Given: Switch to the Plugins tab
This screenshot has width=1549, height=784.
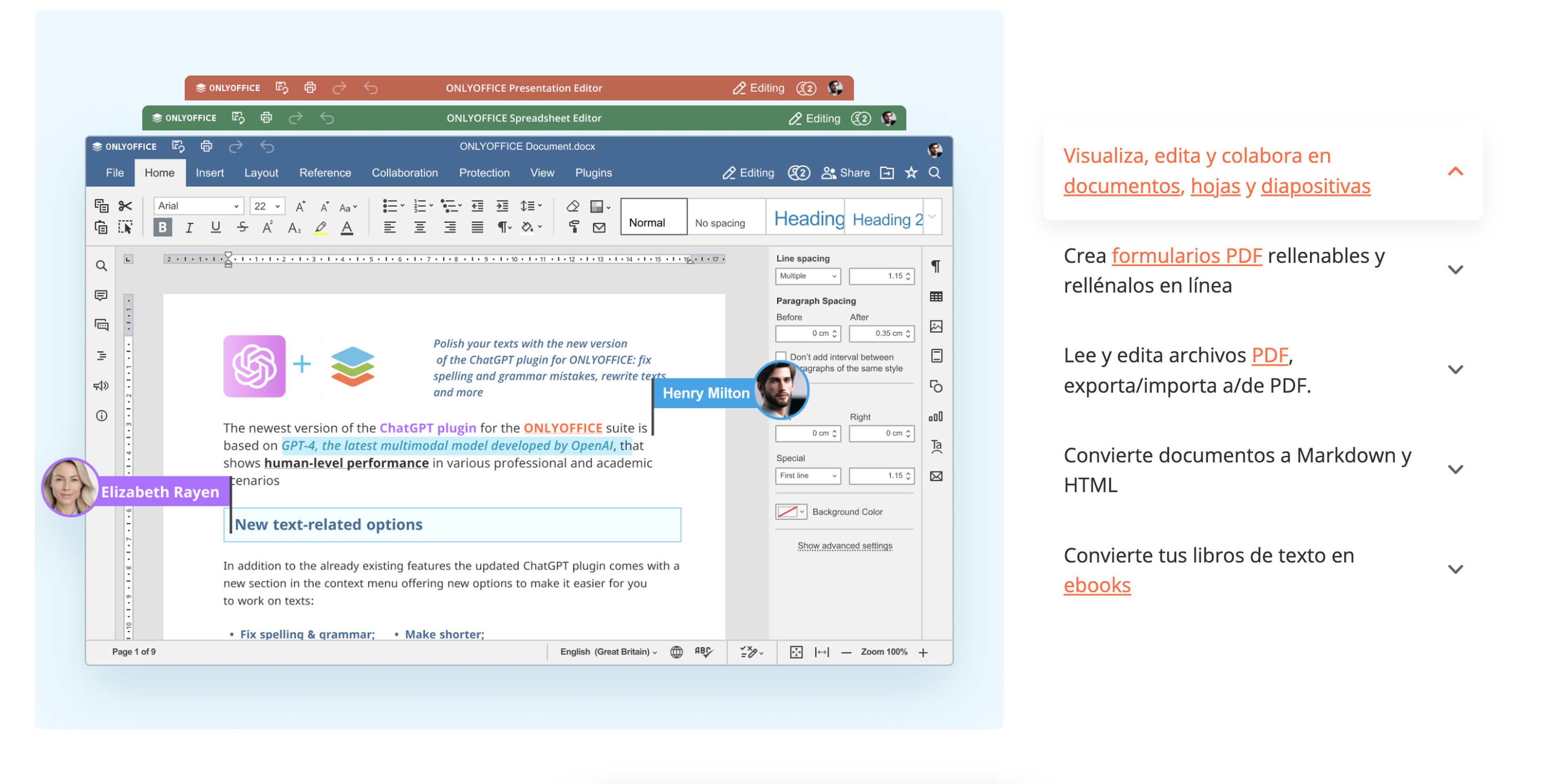Looking at the screenshot, I should [593, 173].
